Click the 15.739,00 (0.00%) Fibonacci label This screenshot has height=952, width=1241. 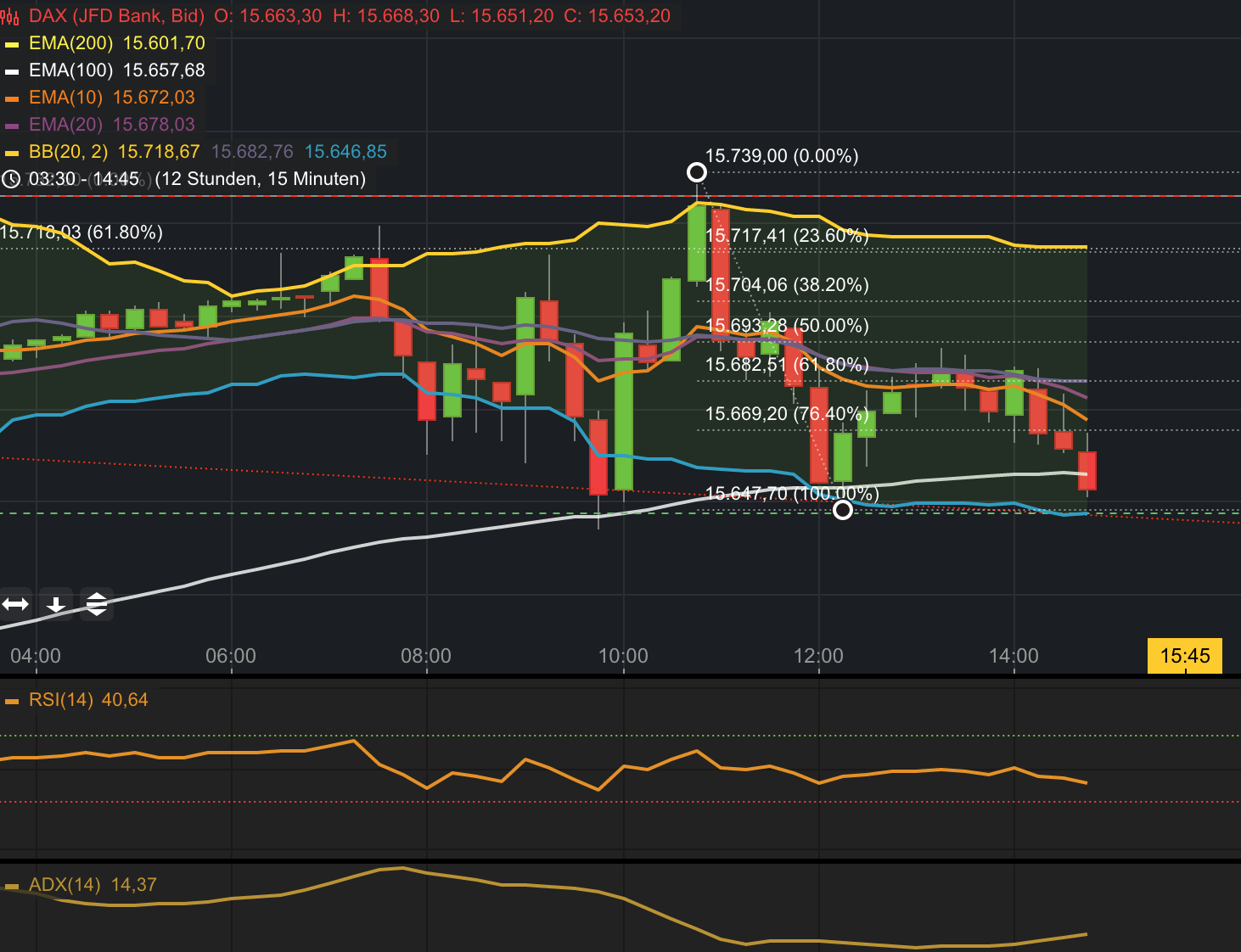tap(782, 156)
